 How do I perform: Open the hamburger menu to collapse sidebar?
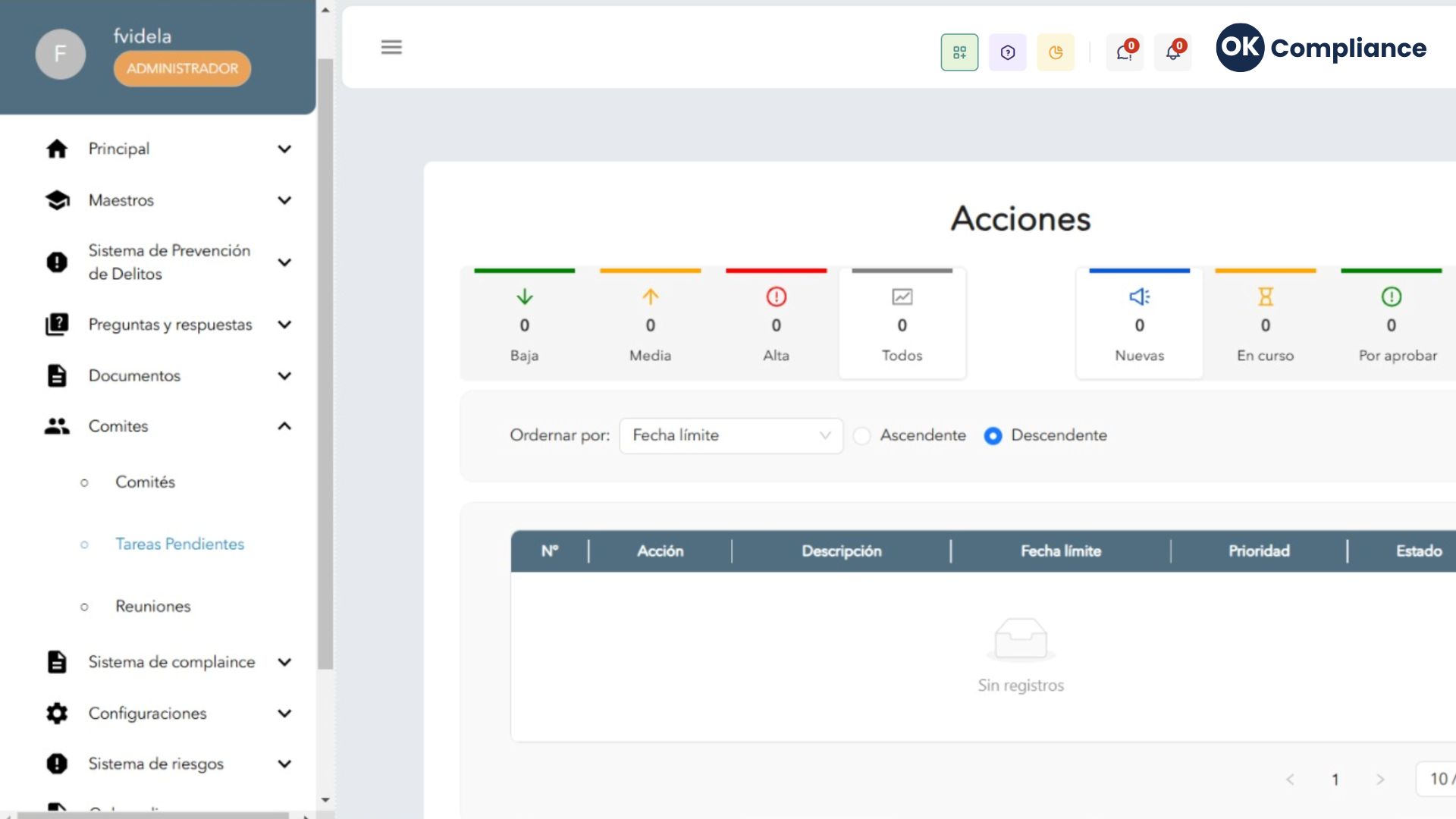pyautogui.click(x=391, y=47)
